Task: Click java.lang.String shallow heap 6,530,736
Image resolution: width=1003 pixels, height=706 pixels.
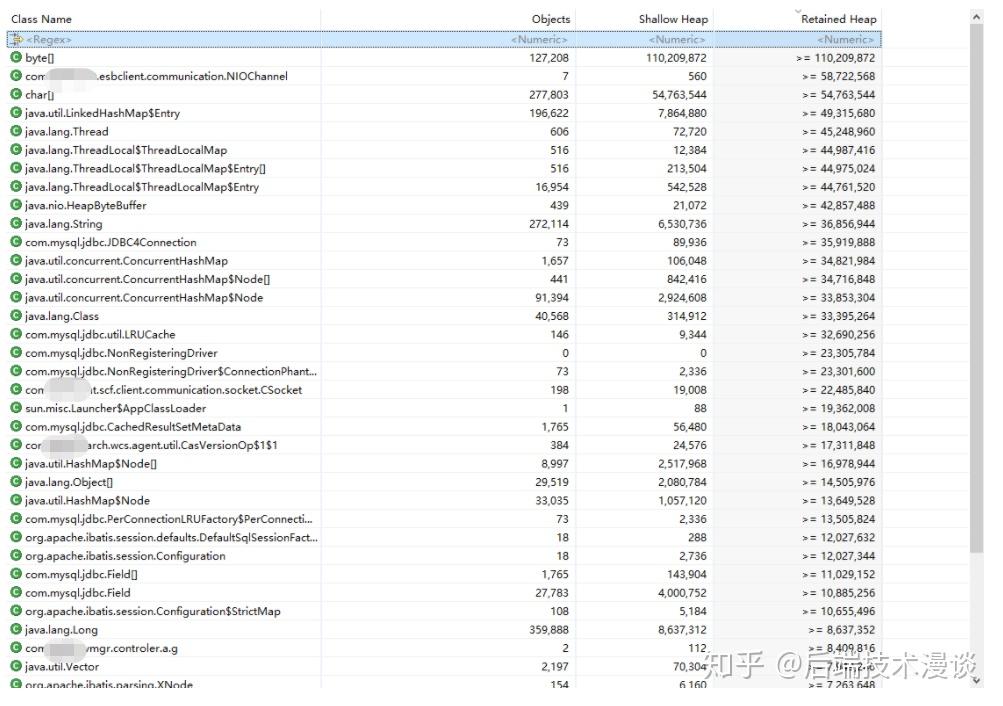Action: pyautogui.click(x=682, y=224)
